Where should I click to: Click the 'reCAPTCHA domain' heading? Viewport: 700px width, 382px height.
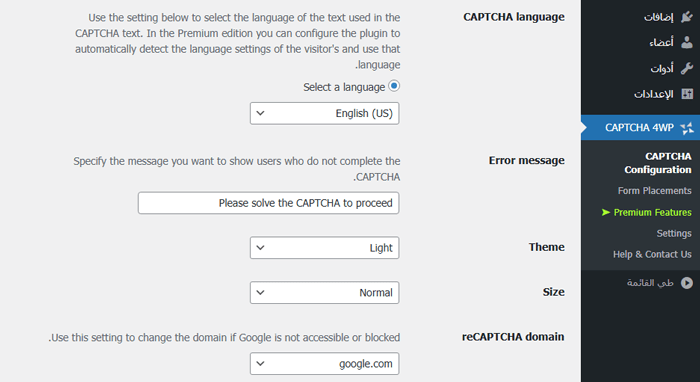click(513, 336)
